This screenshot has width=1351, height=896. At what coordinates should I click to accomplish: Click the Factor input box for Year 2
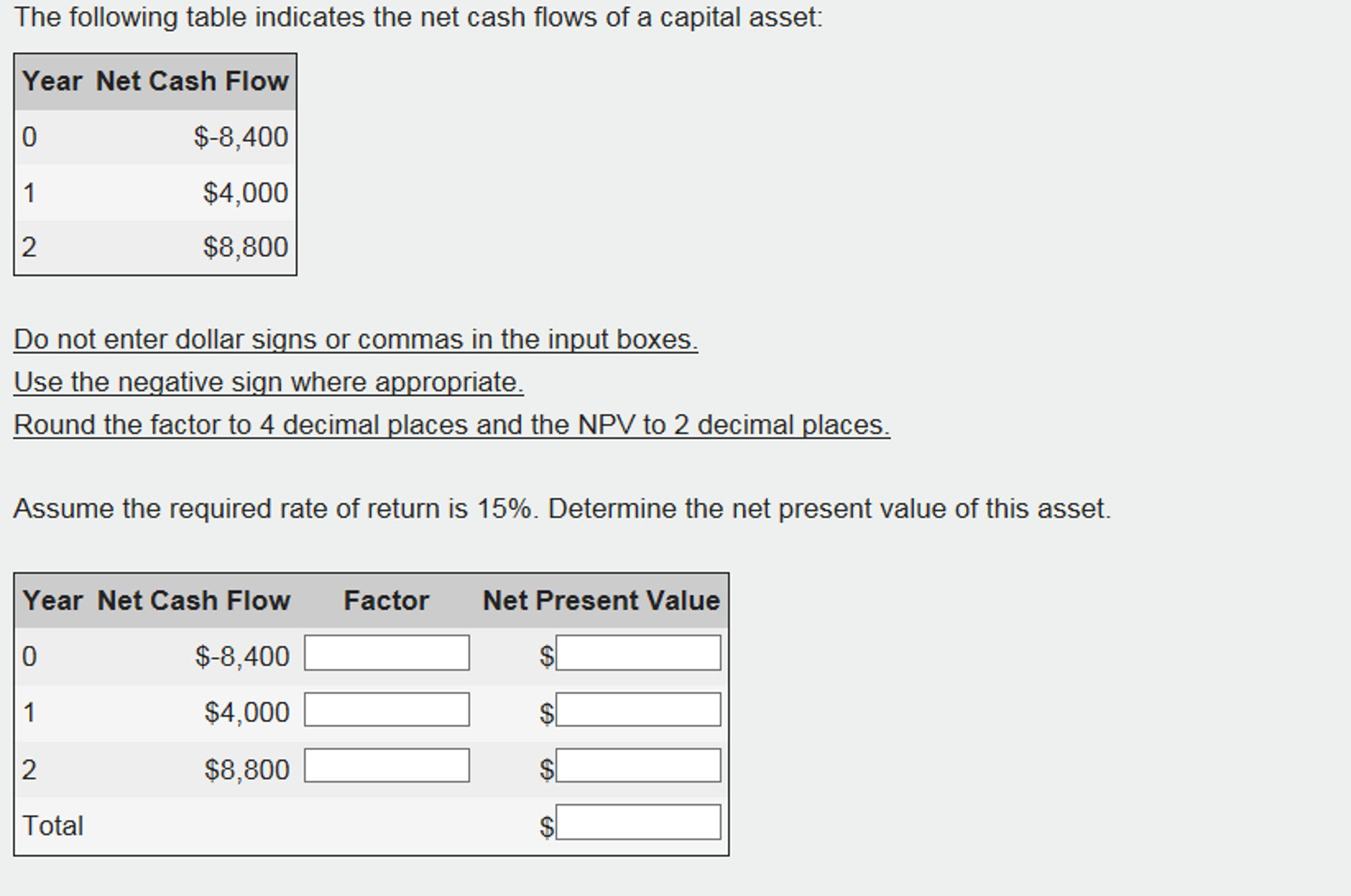click(386, 767)
